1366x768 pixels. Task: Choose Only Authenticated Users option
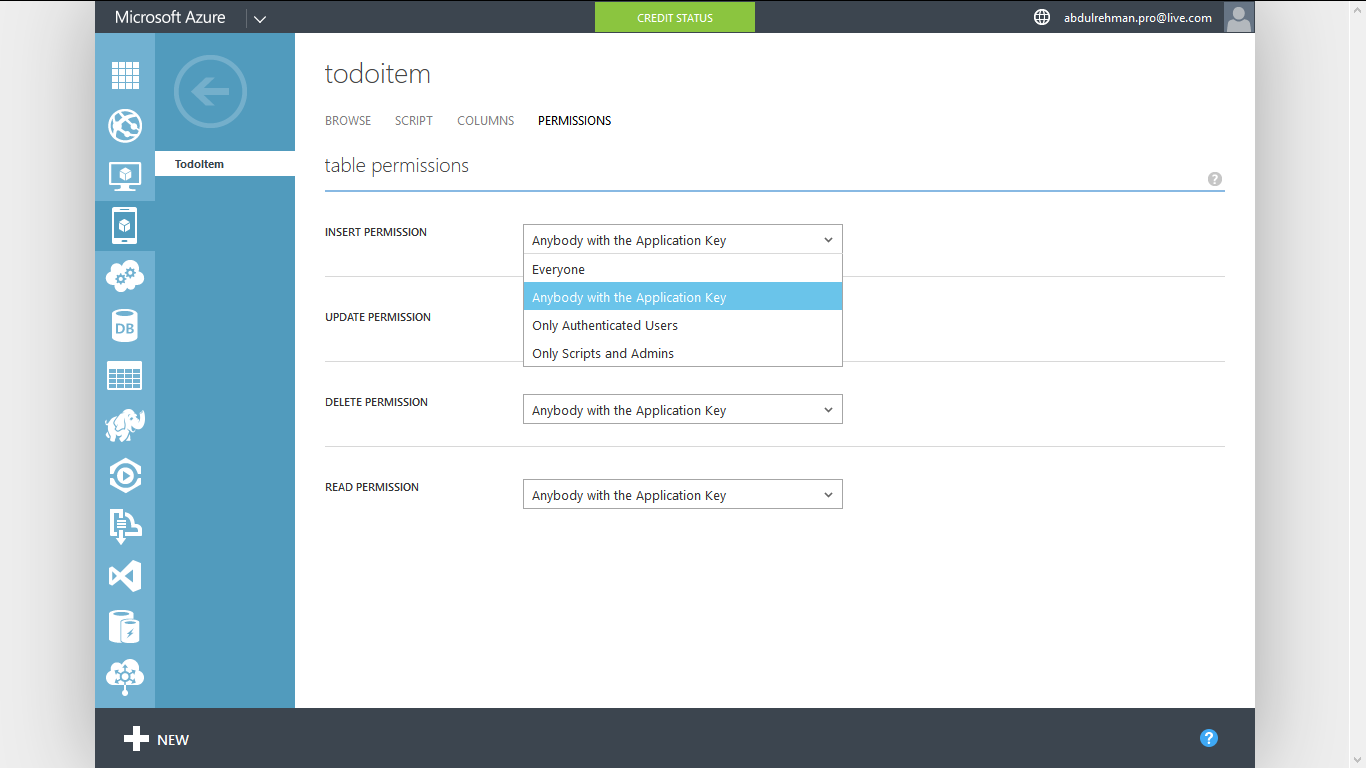click(683, 325)
